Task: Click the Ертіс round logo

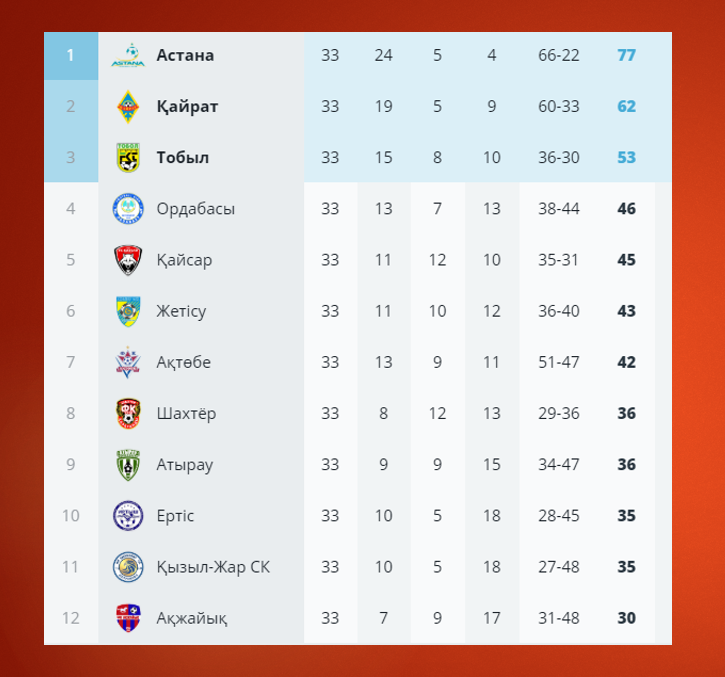Action: click(128, 516)
